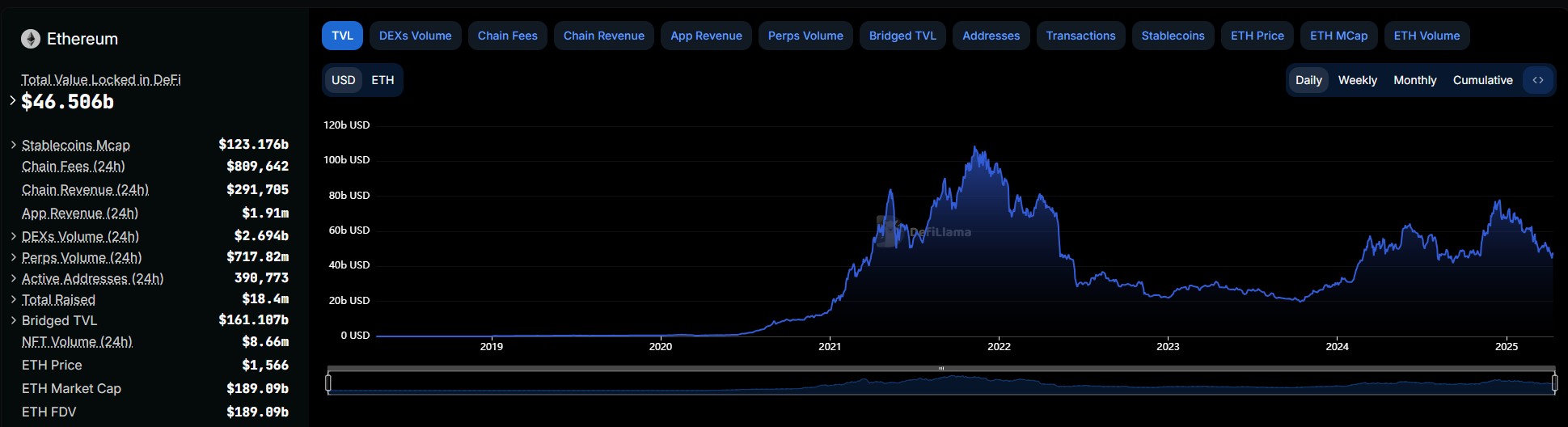Enable the Chain Fees metric button
The width and height of the screenshot is (1568, 427).
pos(507,36)
